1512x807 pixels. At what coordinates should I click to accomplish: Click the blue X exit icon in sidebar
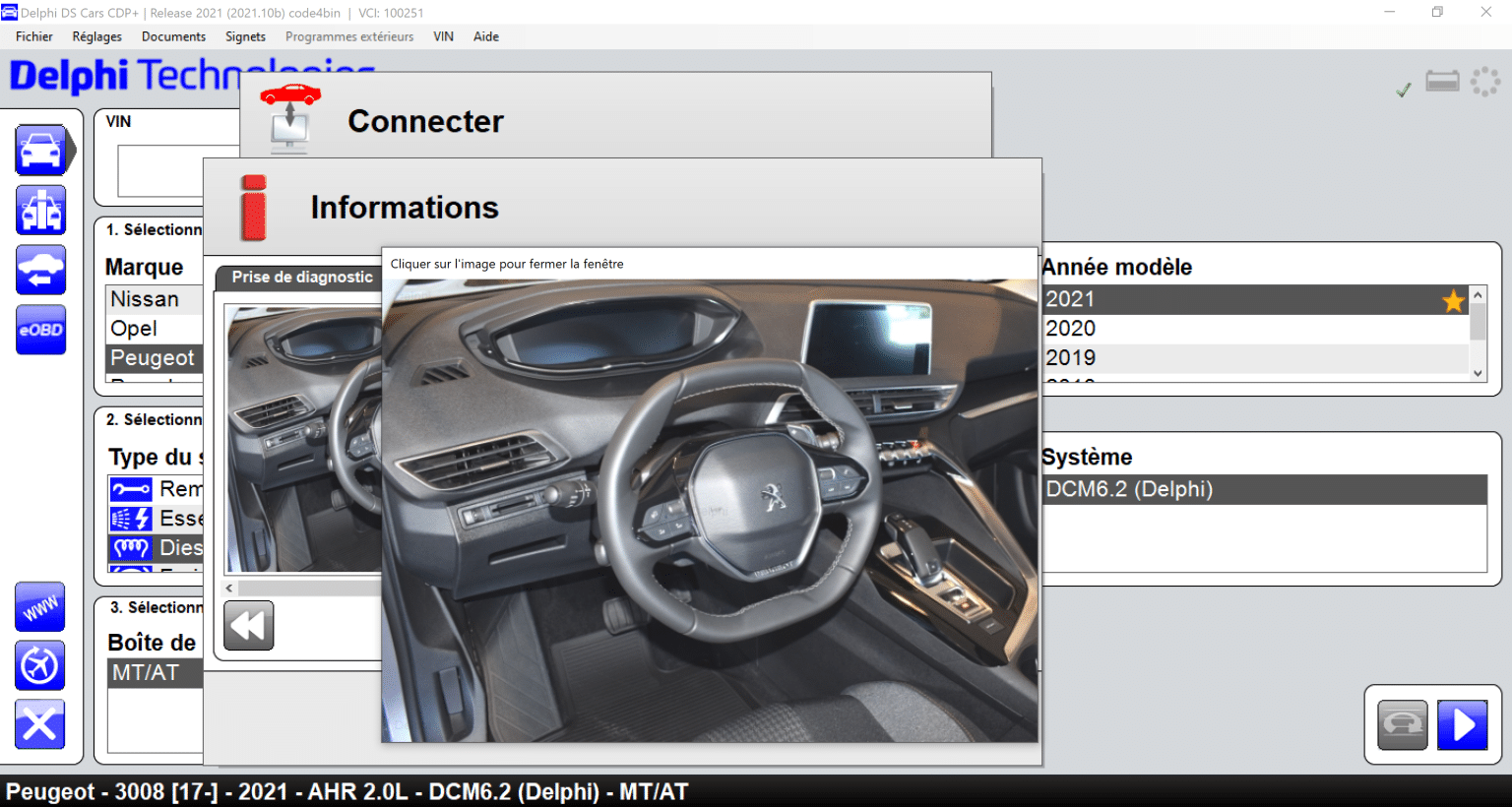(40, 725)
